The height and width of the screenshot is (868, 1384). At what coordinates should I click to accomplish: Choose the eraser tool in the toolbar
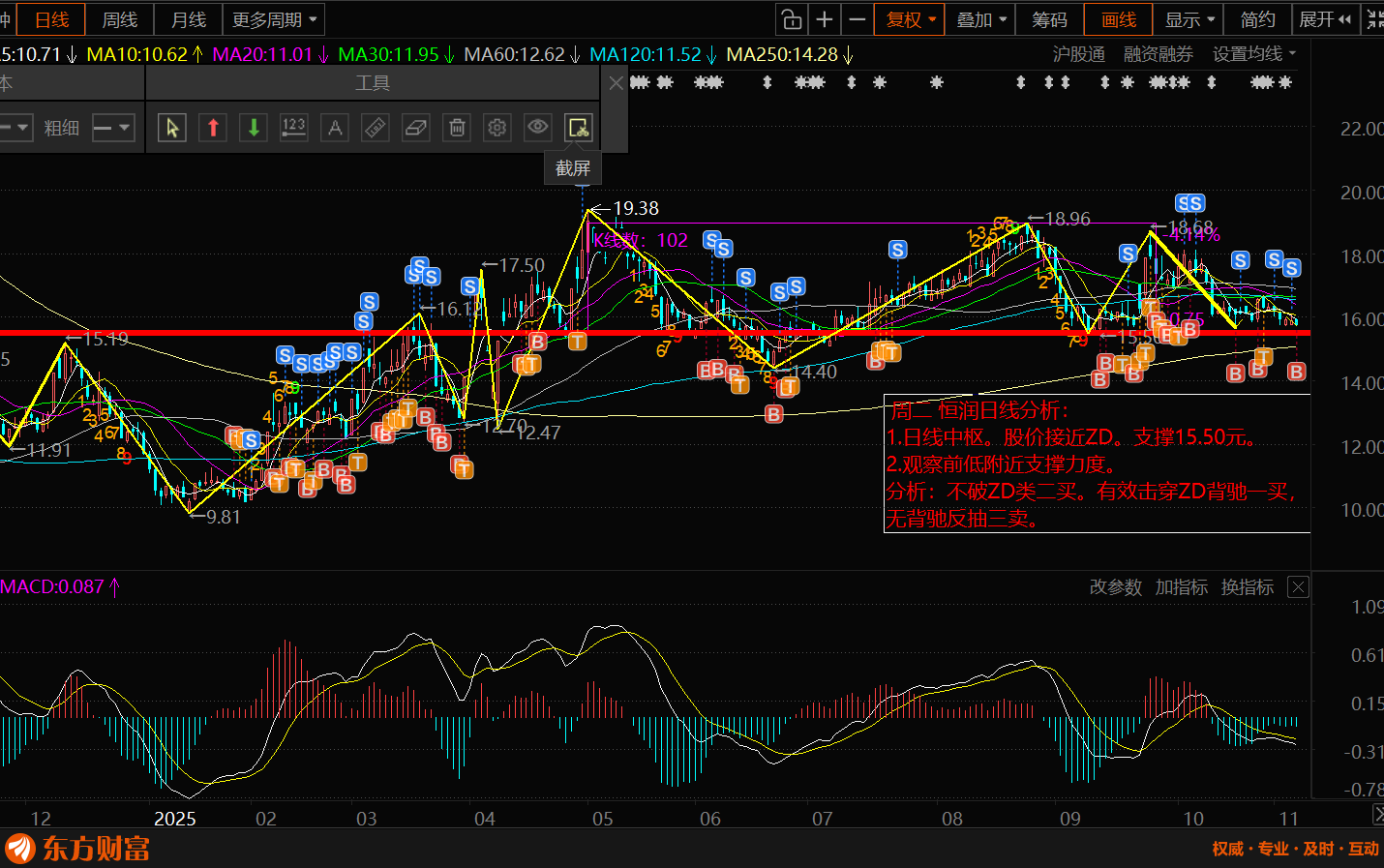[416, 128]
